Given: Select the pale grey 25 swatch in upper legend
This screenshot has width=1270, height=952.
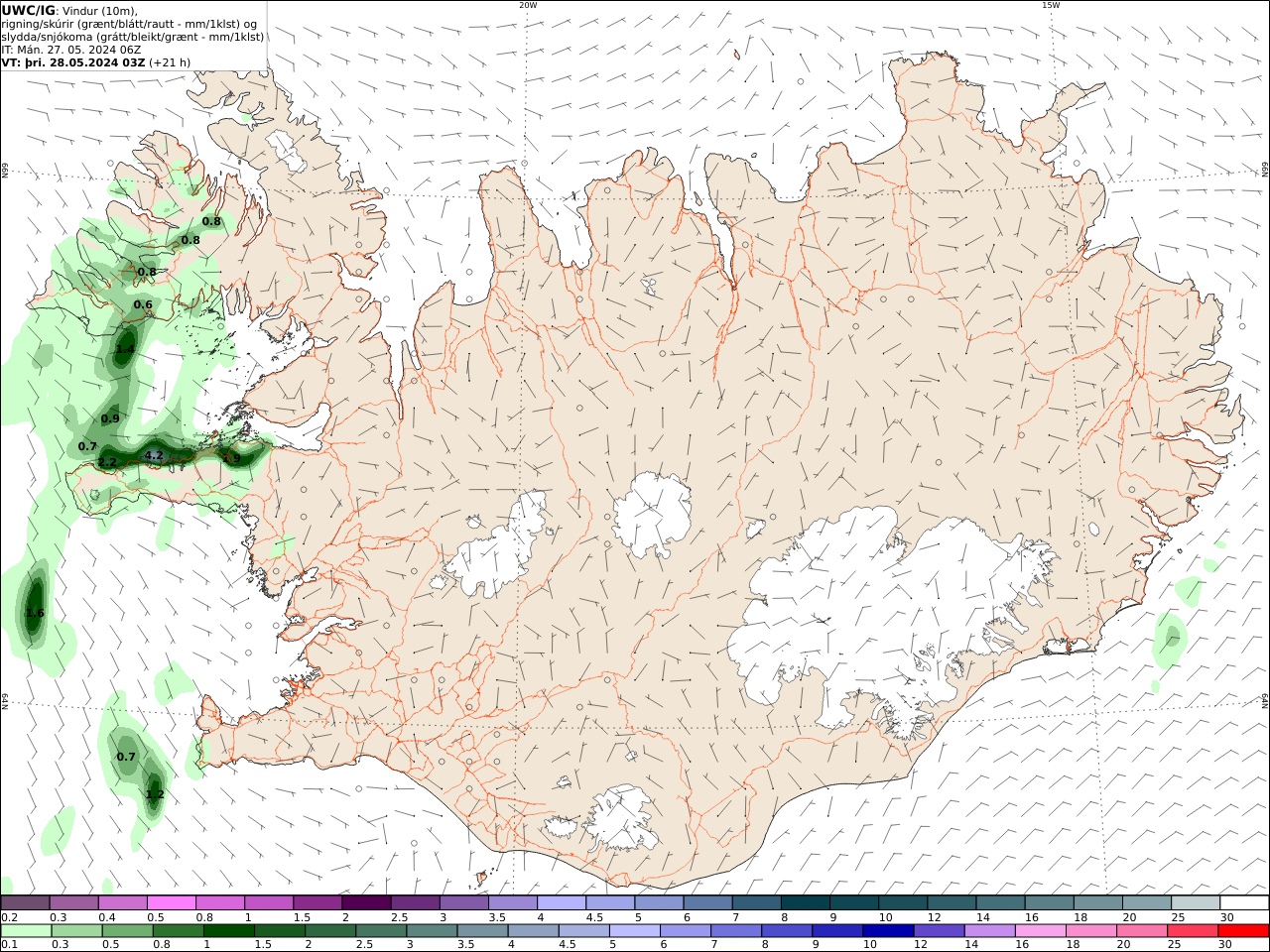Looking at the screenshot, I should click(x=1196, y=902).
